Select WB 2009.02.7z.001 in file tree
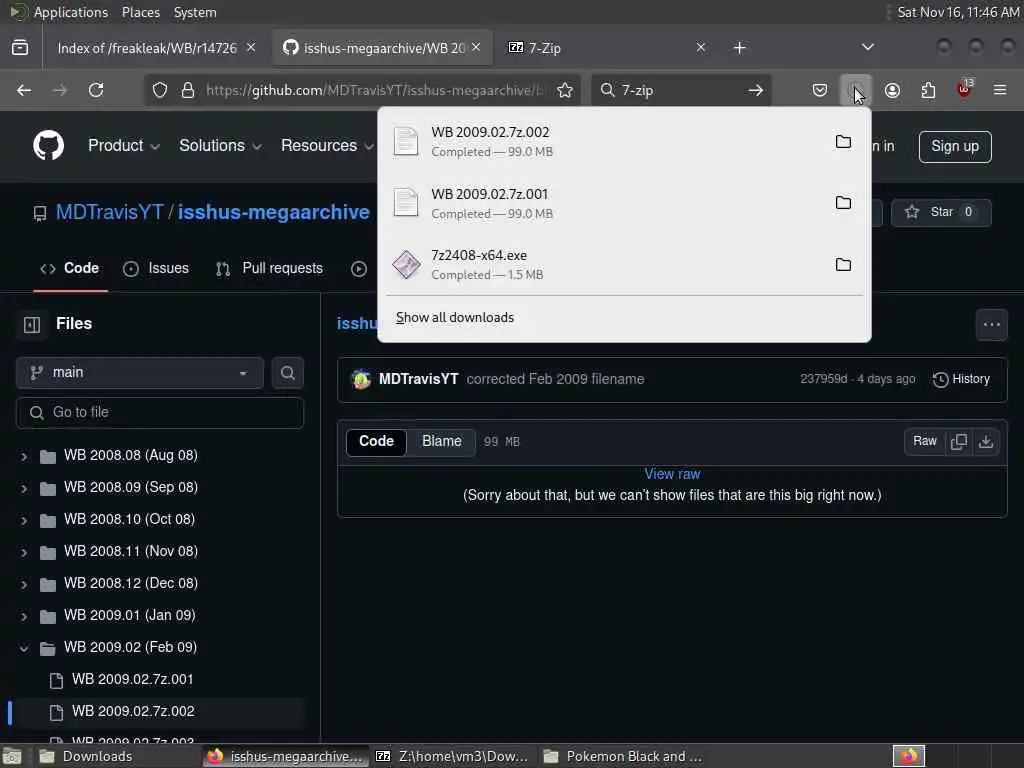1024x768 pixels. click(133, 679)
